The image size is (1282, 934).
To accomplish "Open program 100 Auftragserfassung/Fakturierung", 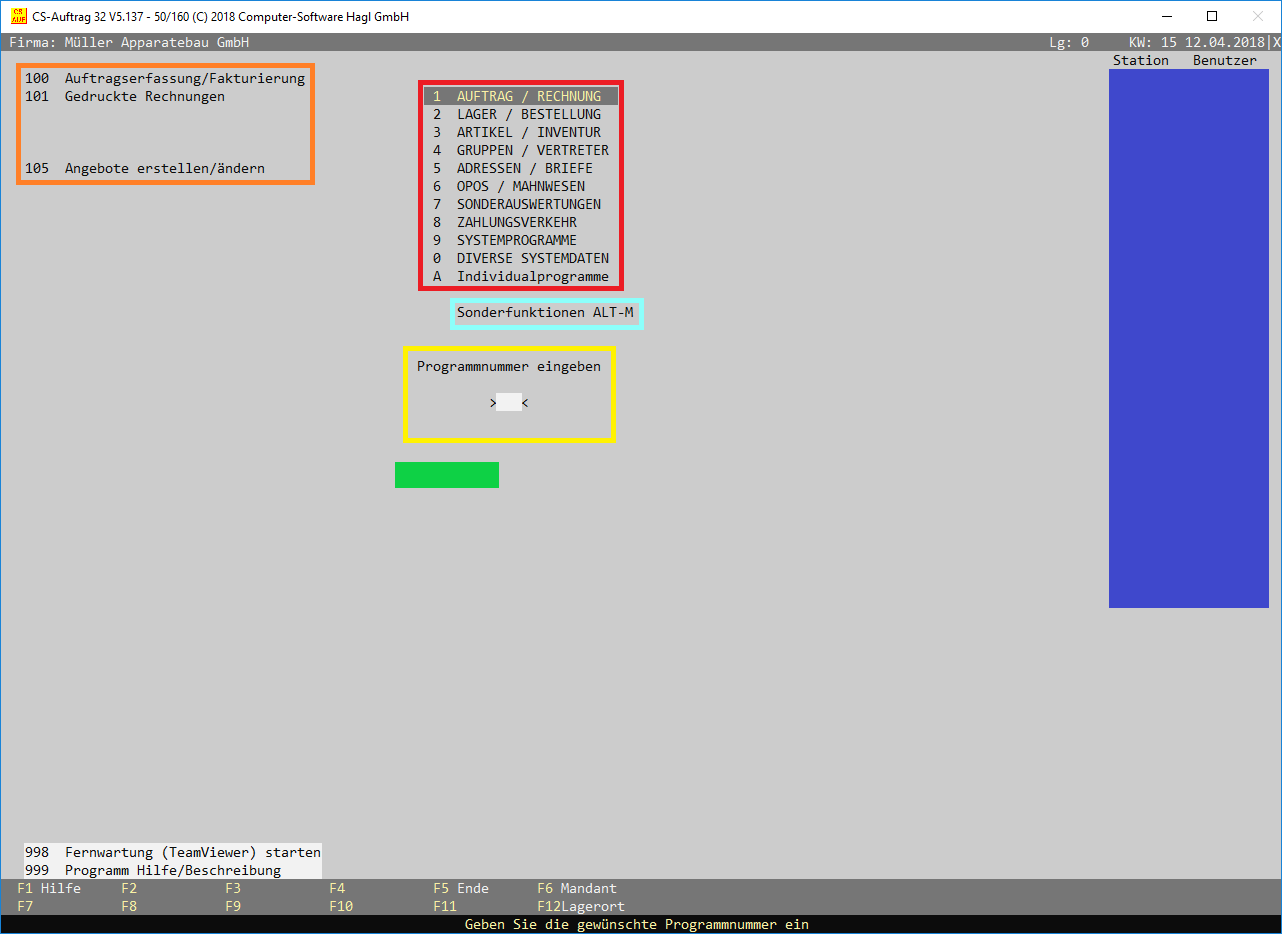I will pyautogui.click(x=165, y=78).
